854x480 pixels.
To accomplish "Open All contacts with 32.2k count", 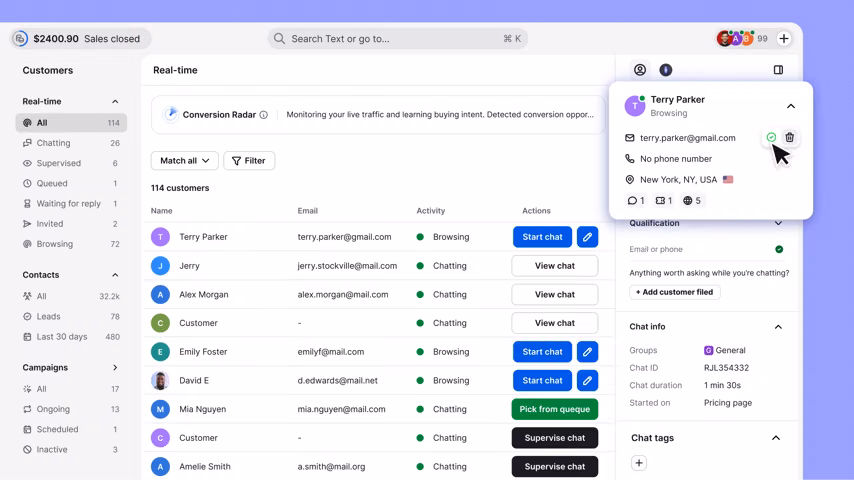I will [71, 296].
